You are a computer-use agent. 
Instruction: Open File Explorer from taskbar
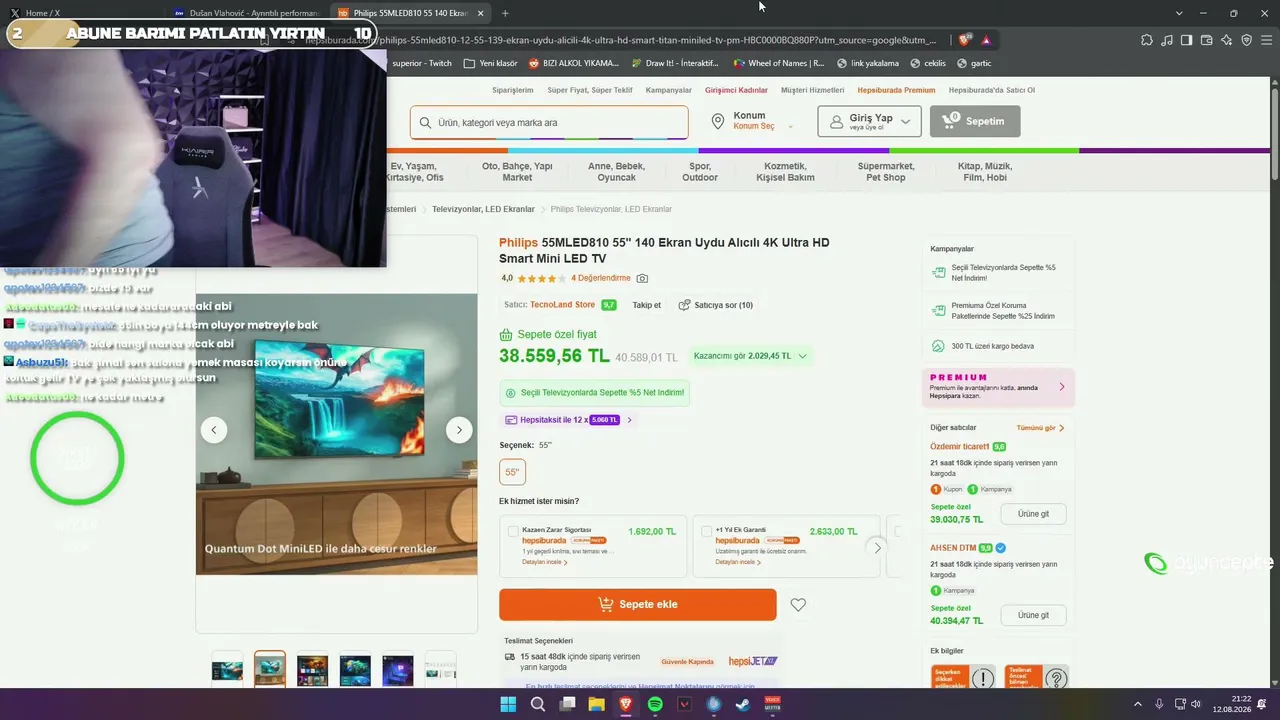coord(596,705)
